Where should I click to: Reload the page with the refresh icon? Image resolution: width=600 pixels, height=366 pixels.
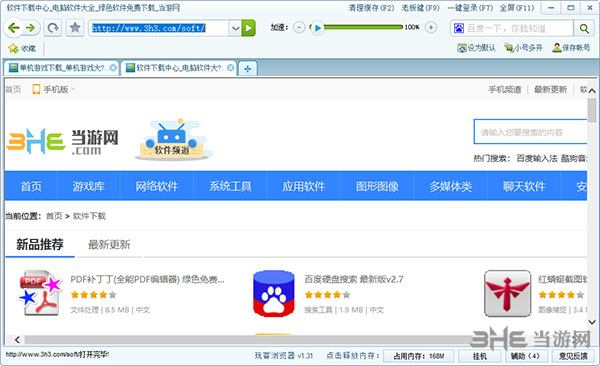pyautogui.click(x=53, y=28)
